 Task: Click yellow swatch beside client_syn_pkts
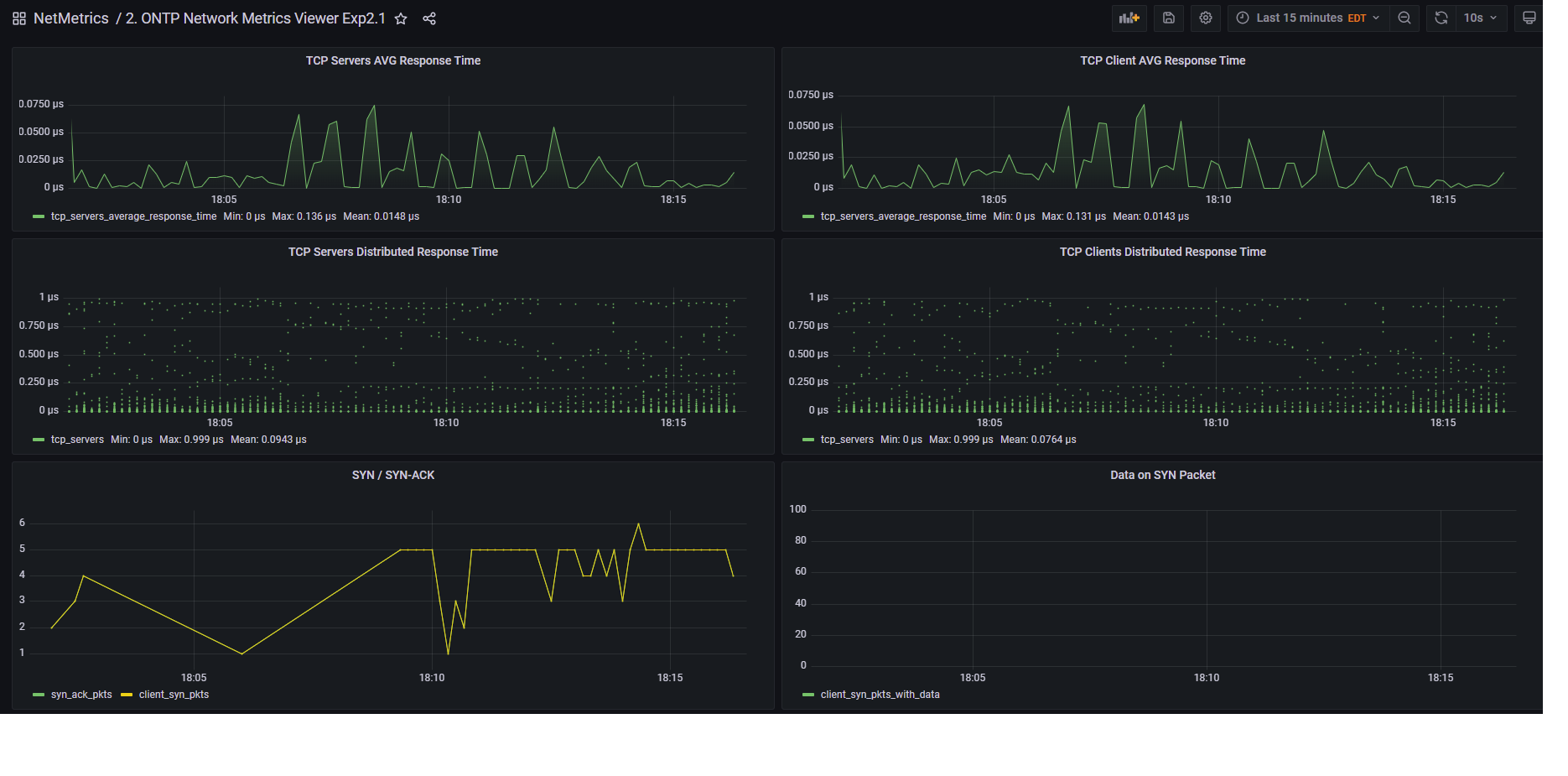[127, 695]
